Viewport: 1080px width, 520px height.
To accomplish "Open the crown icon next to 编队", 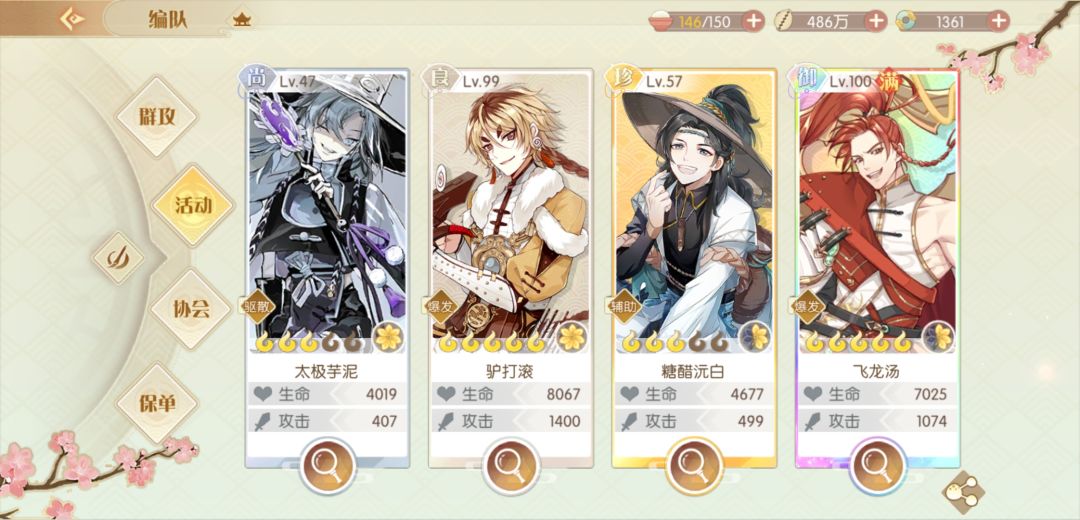I will 242,19.
